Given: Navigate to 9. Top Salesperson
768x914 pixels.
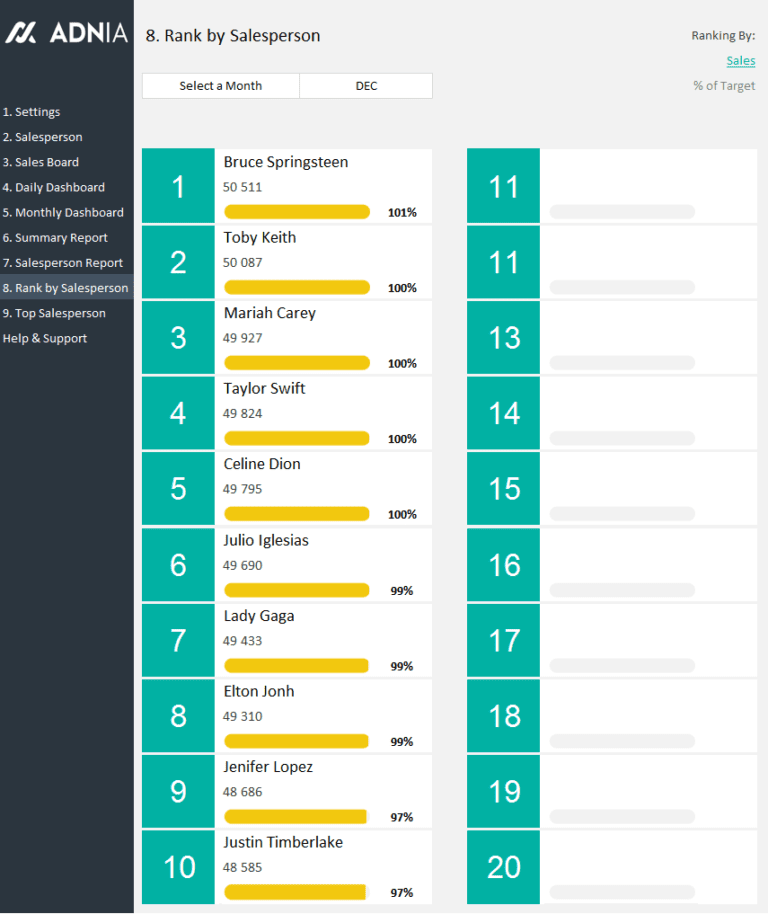Looking at the screenshot, I should pos(54,312).
